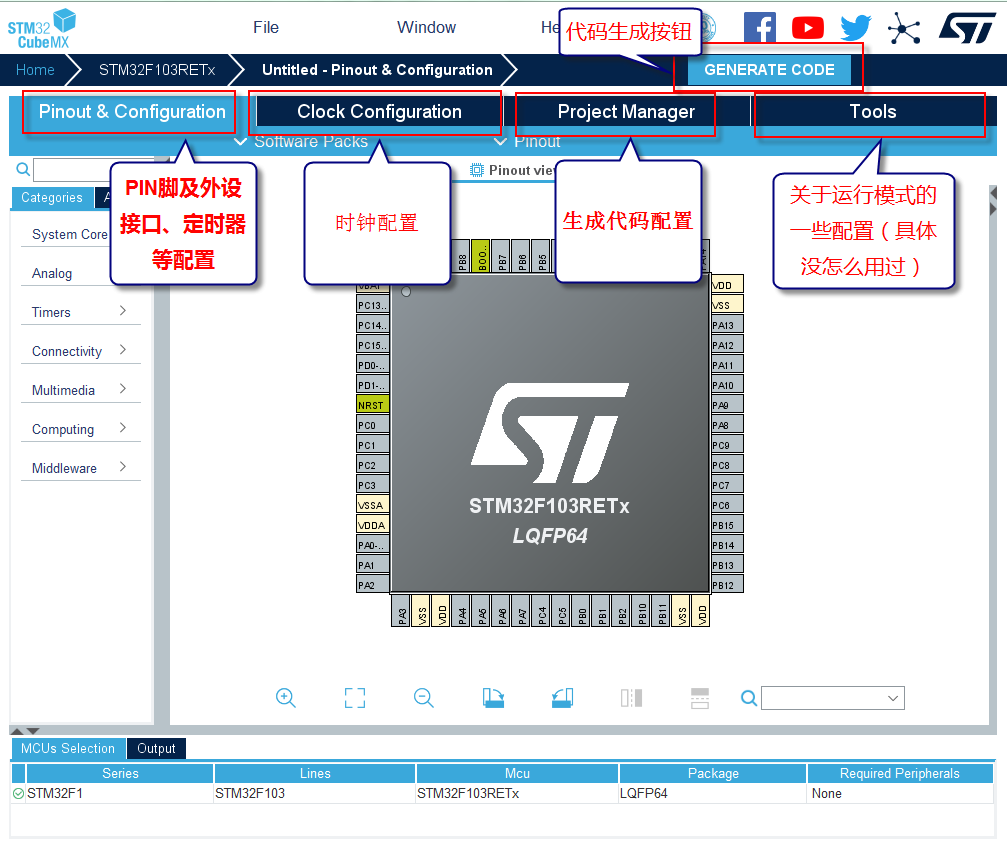Select pin PA10 on the chip

(x=728, y=385)
